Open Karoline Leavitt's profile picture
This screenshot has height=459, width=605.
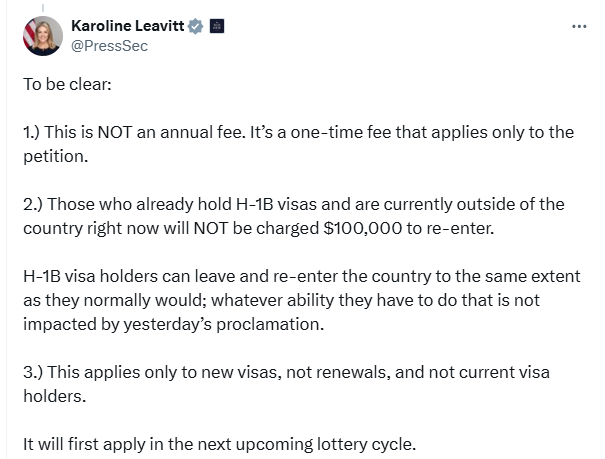pyautogui.click(x=43, y=36)
